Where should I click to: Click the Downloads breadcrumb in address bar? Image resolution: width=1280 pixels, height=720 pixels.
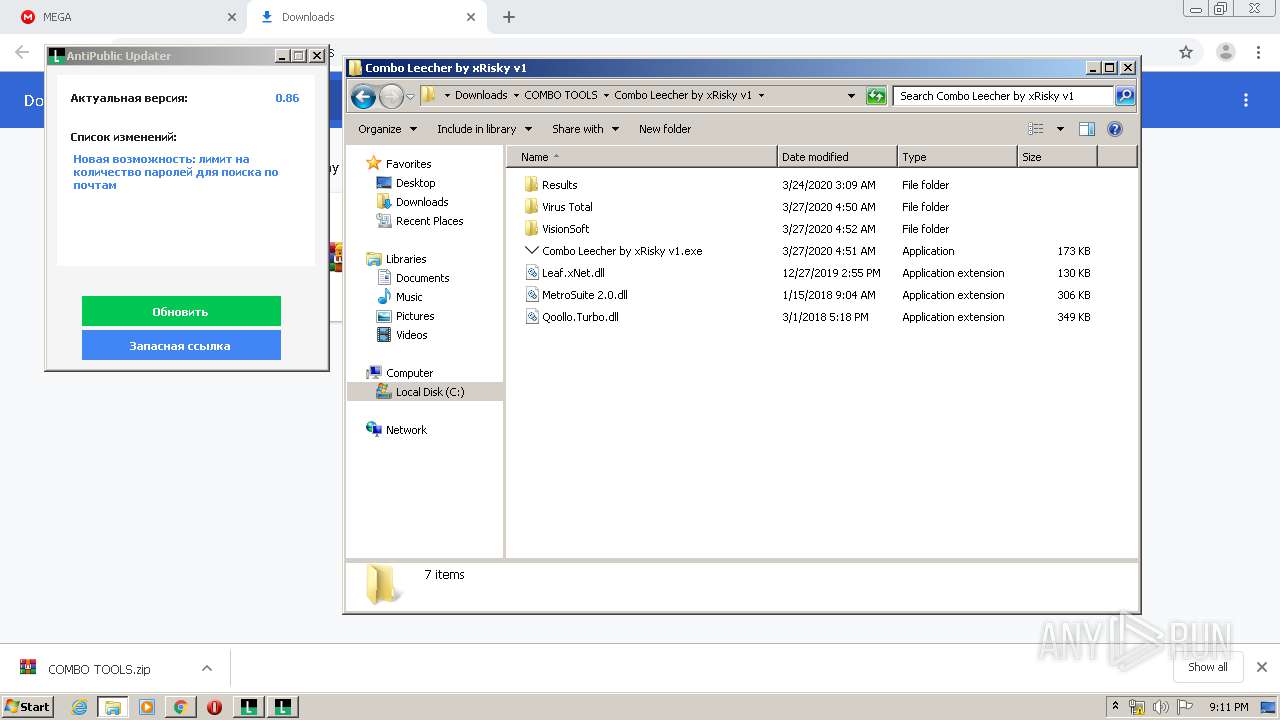pos(481,96)
